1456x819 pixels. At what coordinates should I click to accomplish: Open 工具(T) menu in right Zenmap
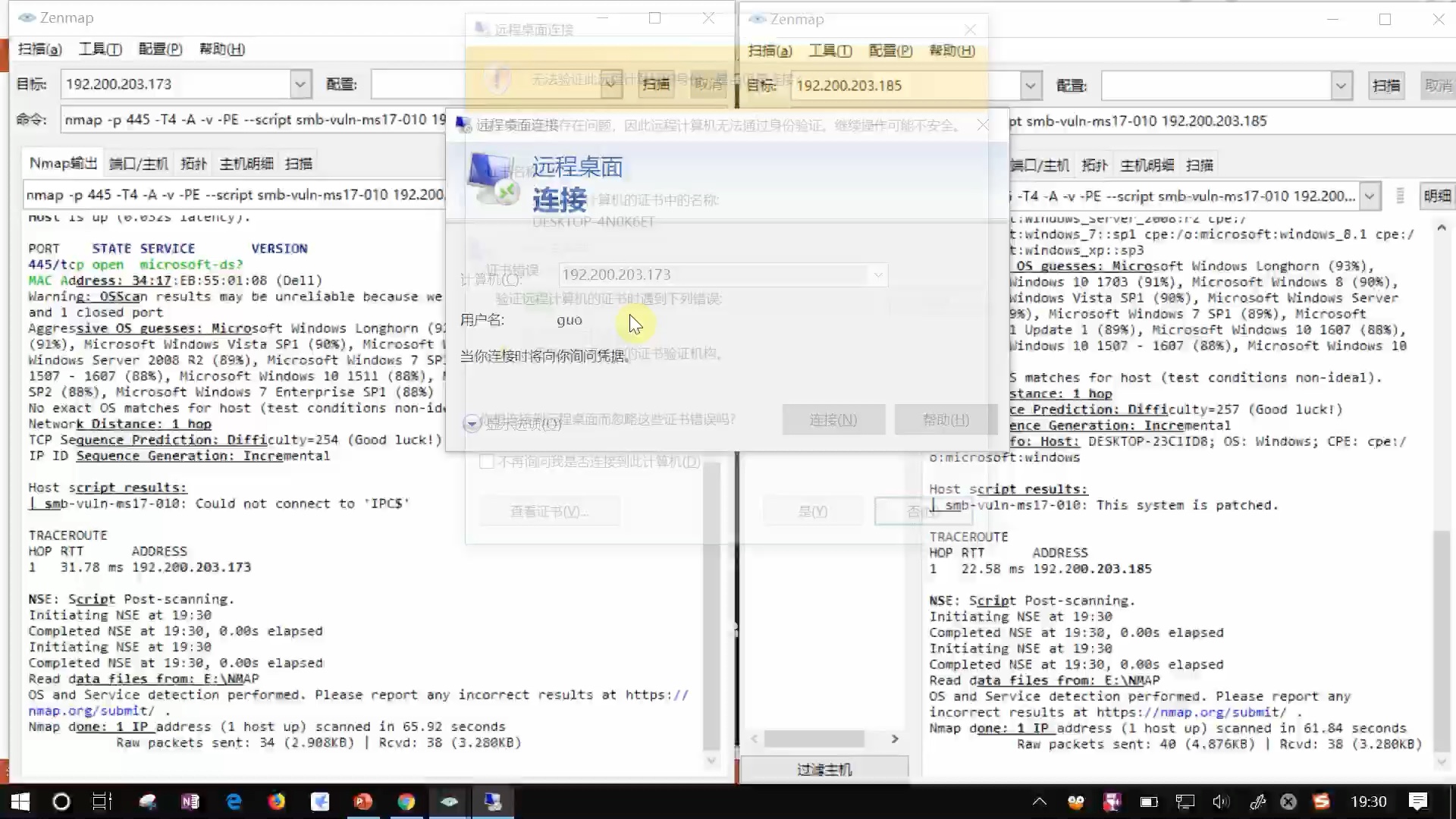[x=830, y=51]
